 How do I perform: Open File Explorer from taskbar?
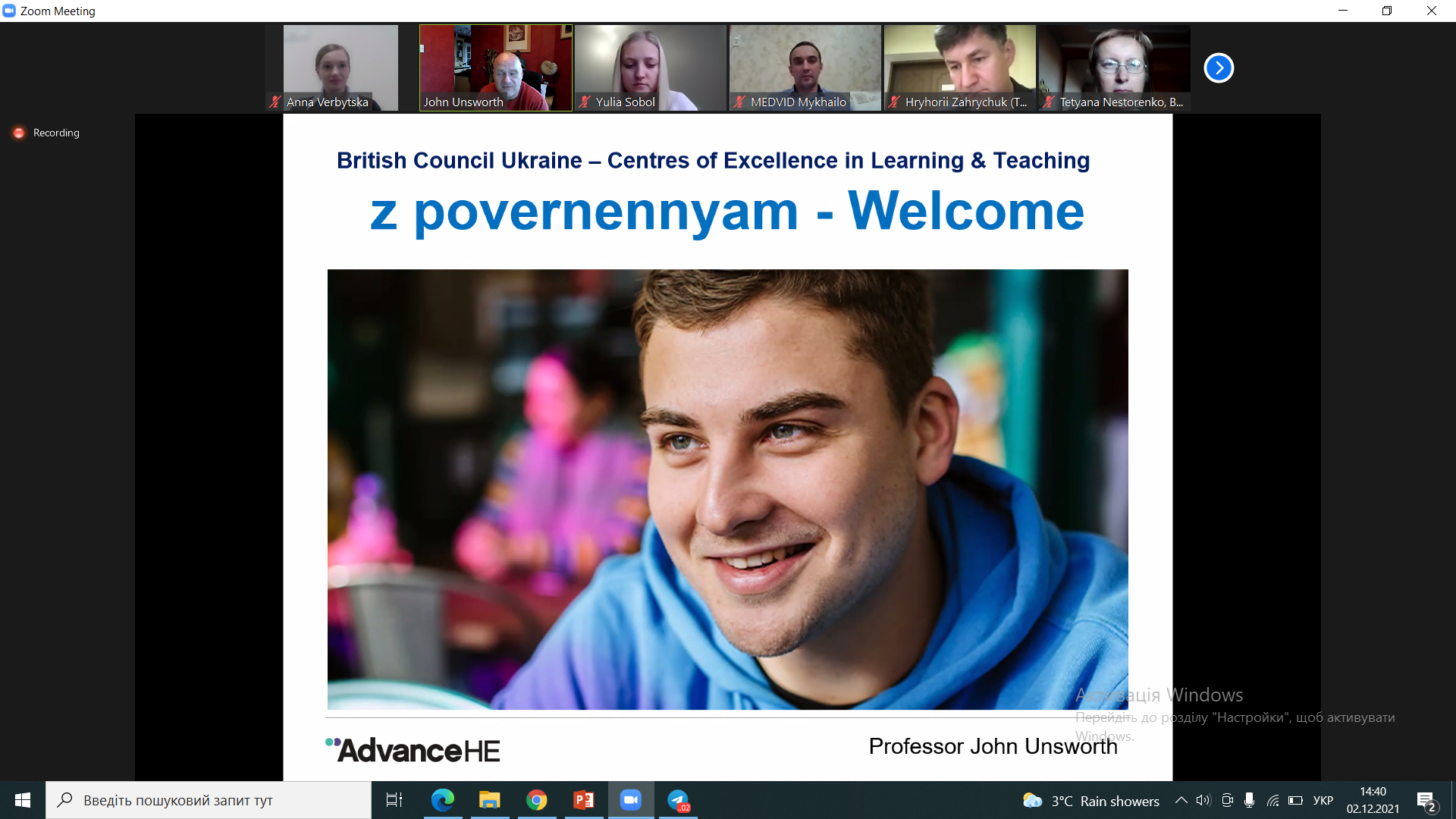click(x=489, y=800)
